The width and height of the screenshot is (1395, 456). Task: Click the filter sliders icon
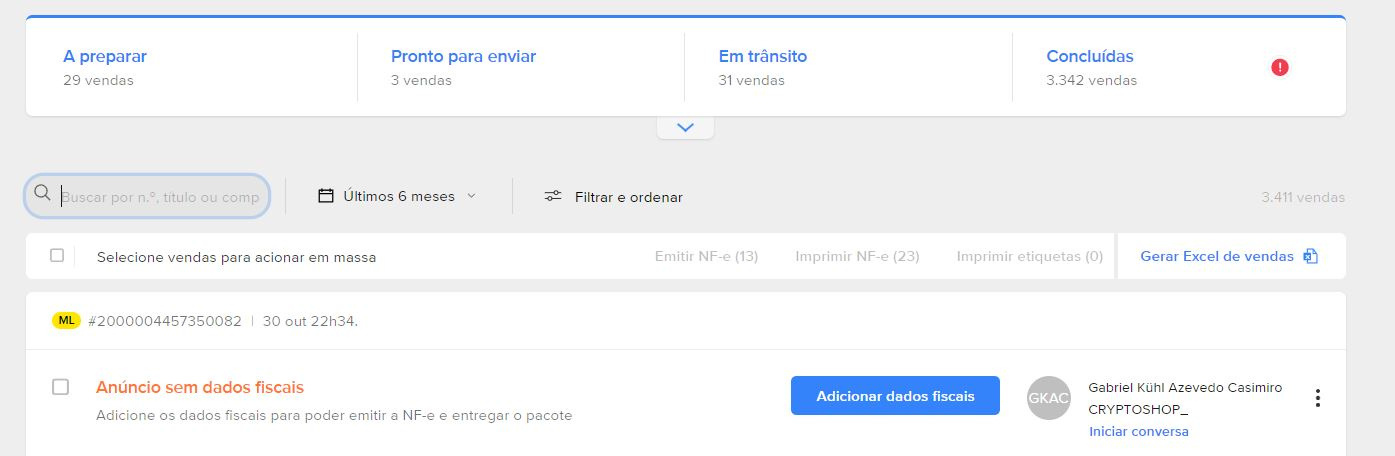553,196
